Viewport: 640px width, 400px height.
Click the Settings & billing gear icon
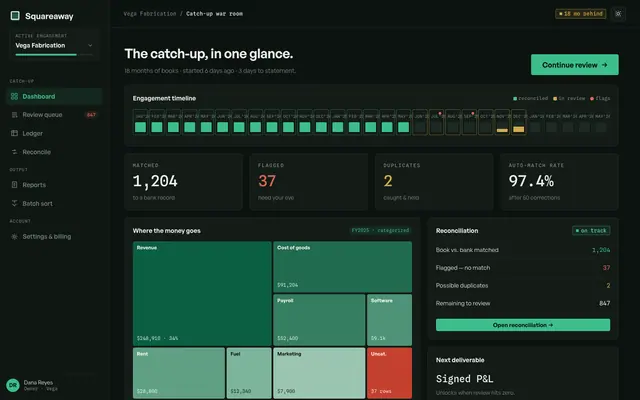14,236
